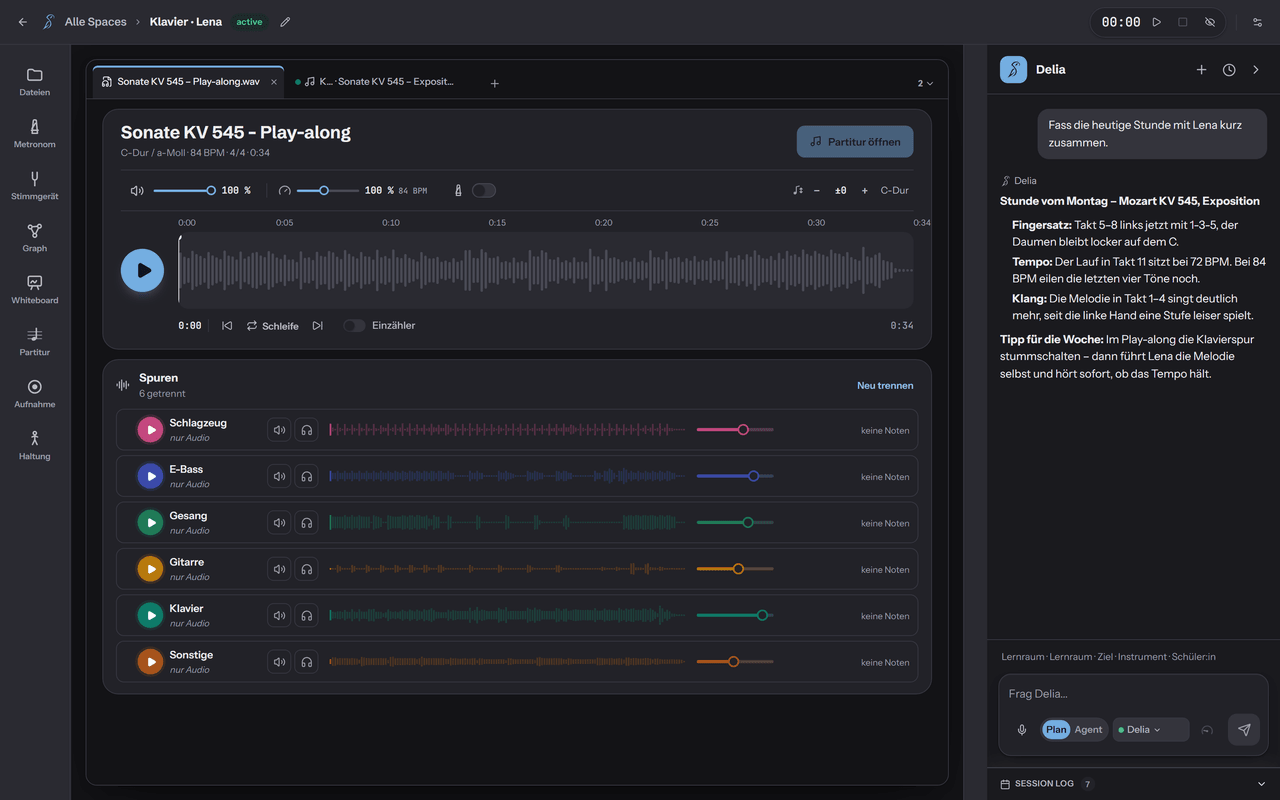The width and height of the screenshot is (1280, 800).
Task: Adjust the Schlagzeug level slider
Action: point(735,430)
